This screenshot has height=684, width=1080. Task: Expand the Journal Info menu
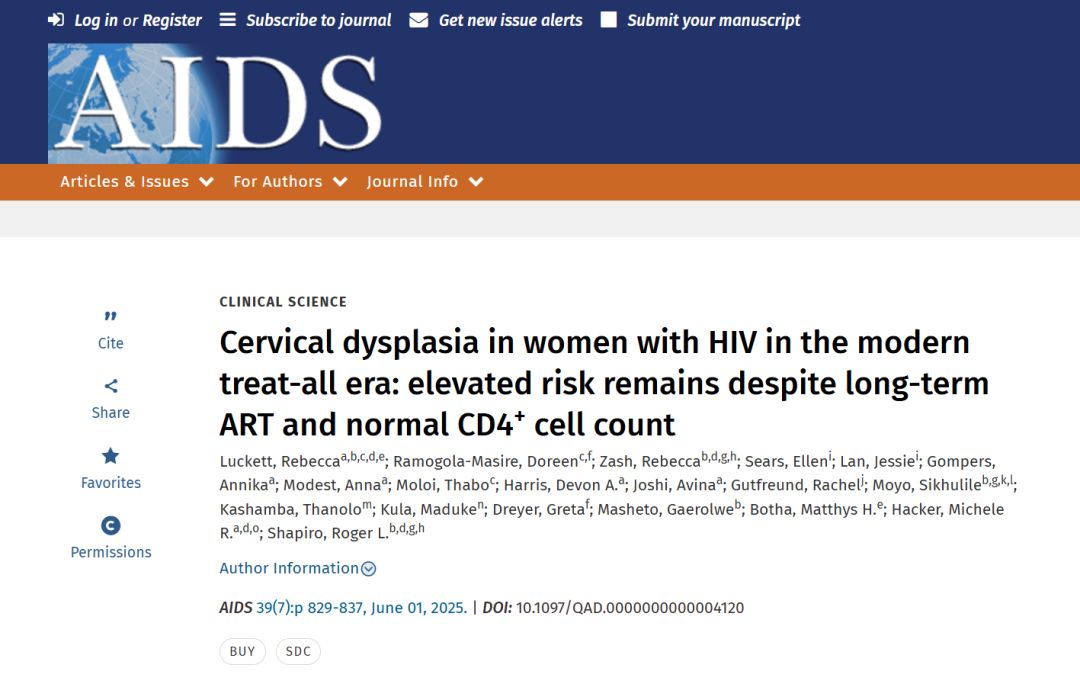pyautogui.click(x=425, y=182)
